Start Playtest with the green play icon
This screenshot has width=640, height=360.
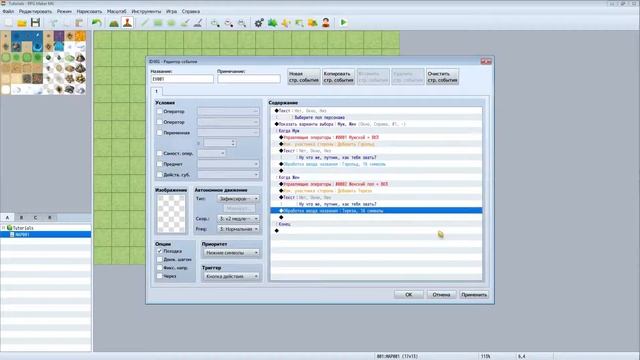pyautogui.click(x=343, y=23)
